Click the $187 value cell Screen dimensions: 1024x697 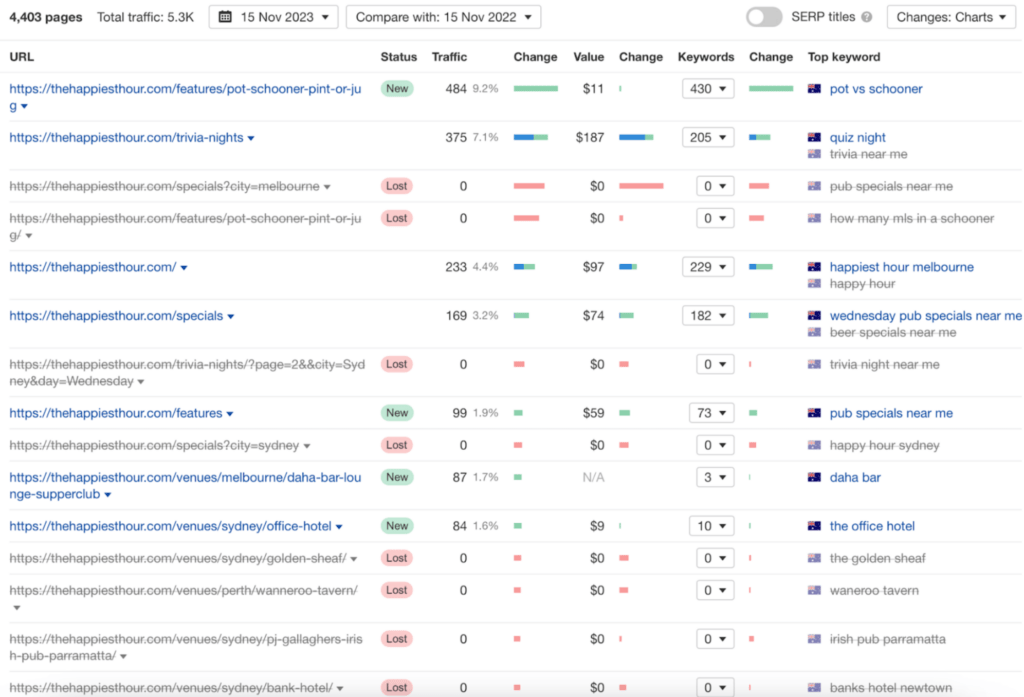click(x=590, y=137)
